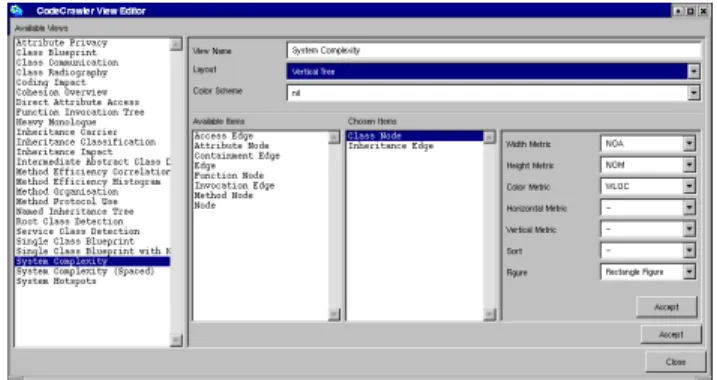The height and width of the screenshot is (380, 717).
Task: Select Edge item in Available Items
Action: pos(205,166)
